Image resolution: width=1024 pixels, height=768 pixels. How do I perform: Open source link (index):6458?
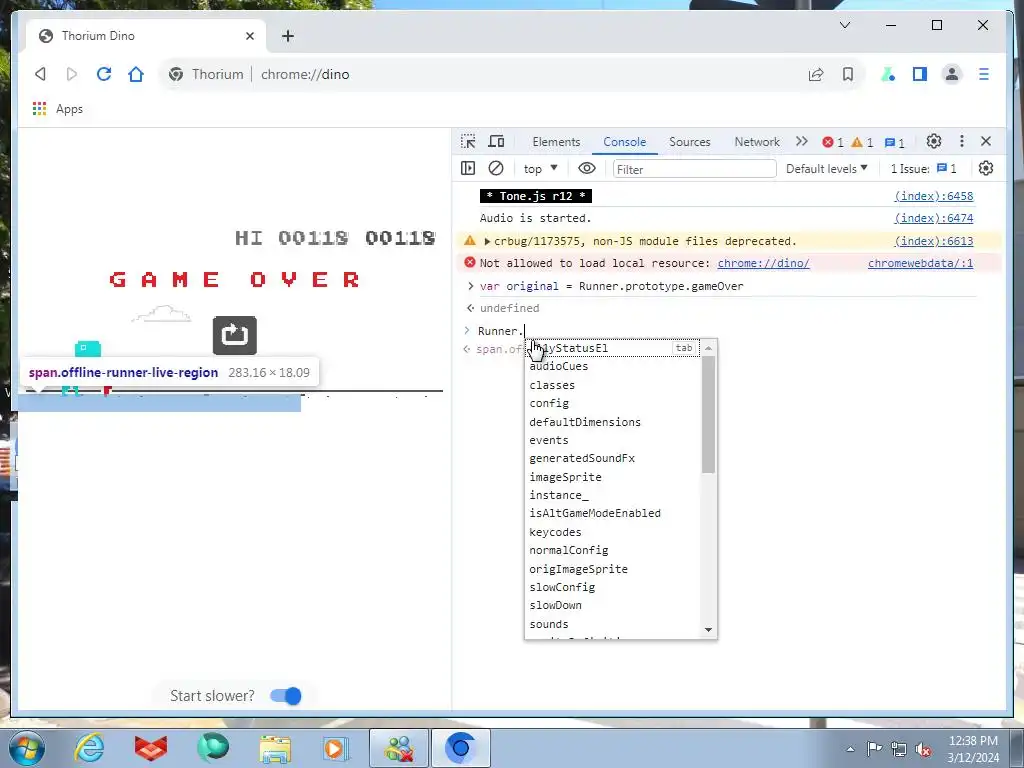point(933,196)
